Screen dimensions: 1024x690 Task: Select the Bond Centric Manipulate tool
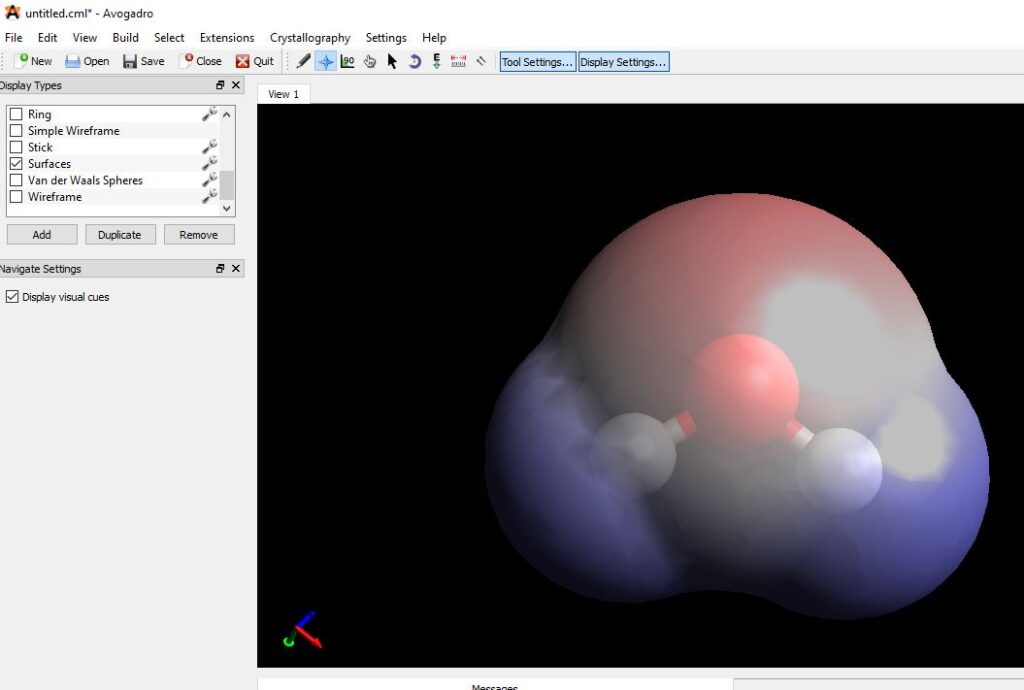pyautogui.click(x=347, y=61)
